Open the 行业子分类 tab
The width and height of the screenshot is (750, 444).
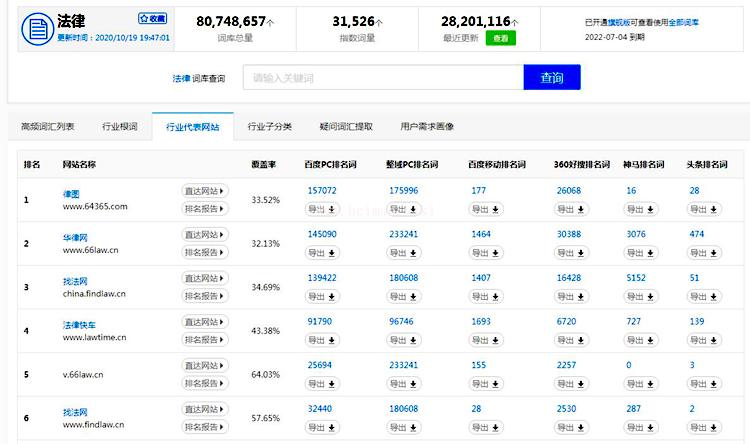[x=270, y=127]
